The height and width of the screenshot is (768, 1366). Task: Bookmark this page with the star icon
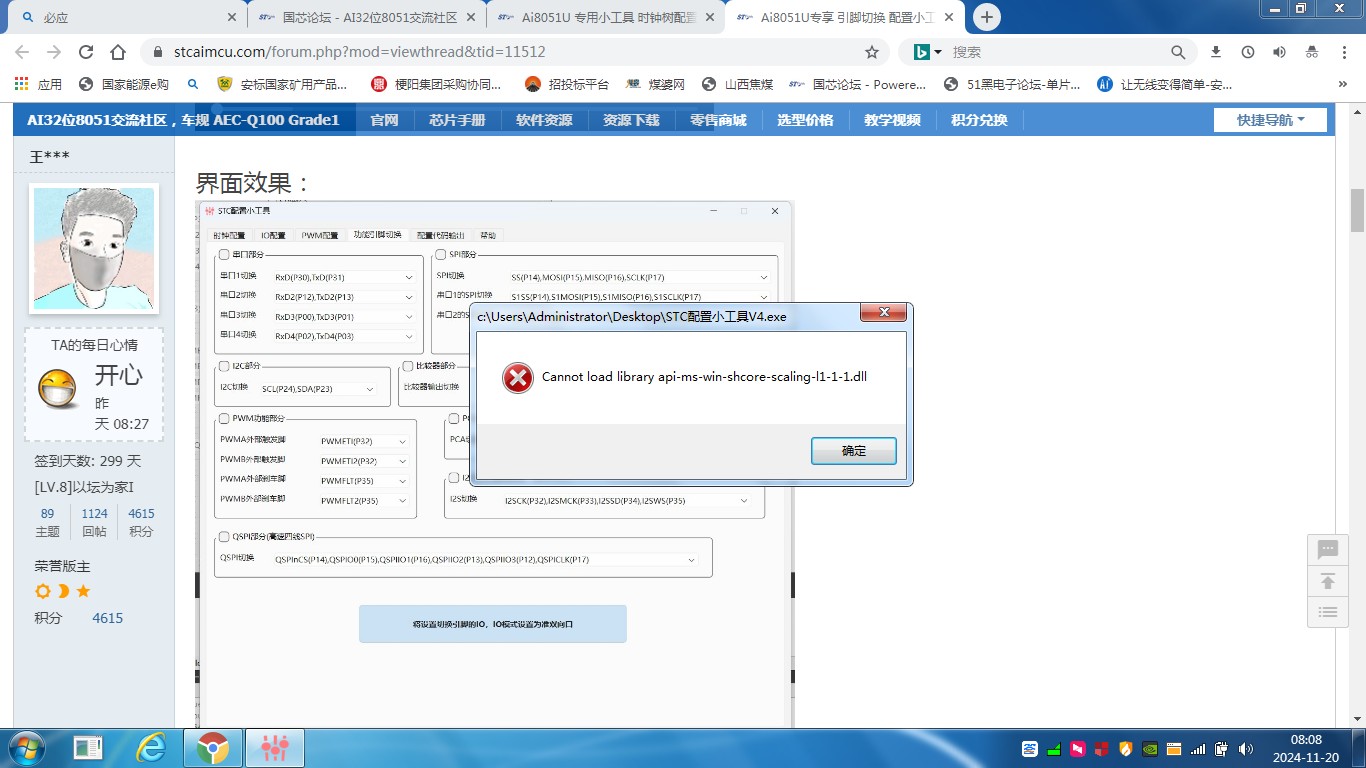click(x=872, y=52)
